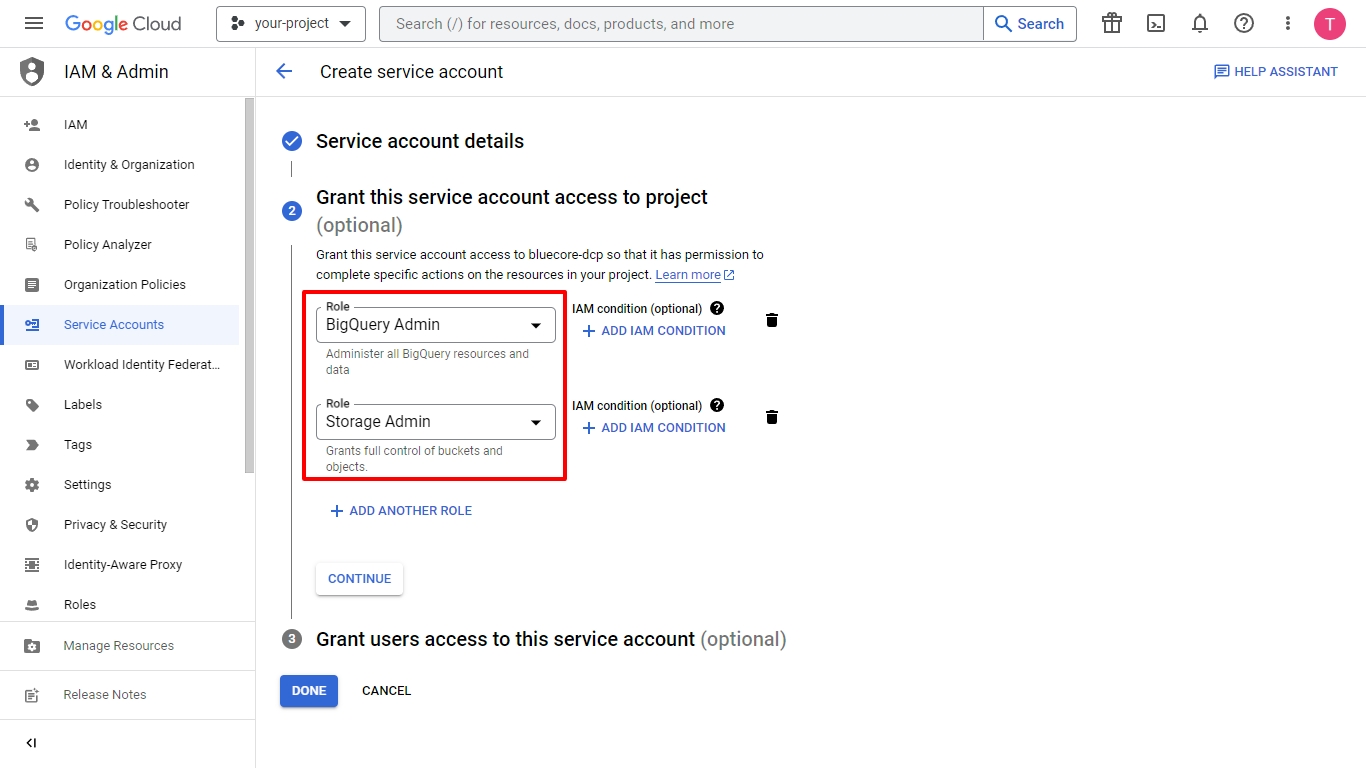
Task: Click the gift free trial icon
Action: [x=1112, y=24]
